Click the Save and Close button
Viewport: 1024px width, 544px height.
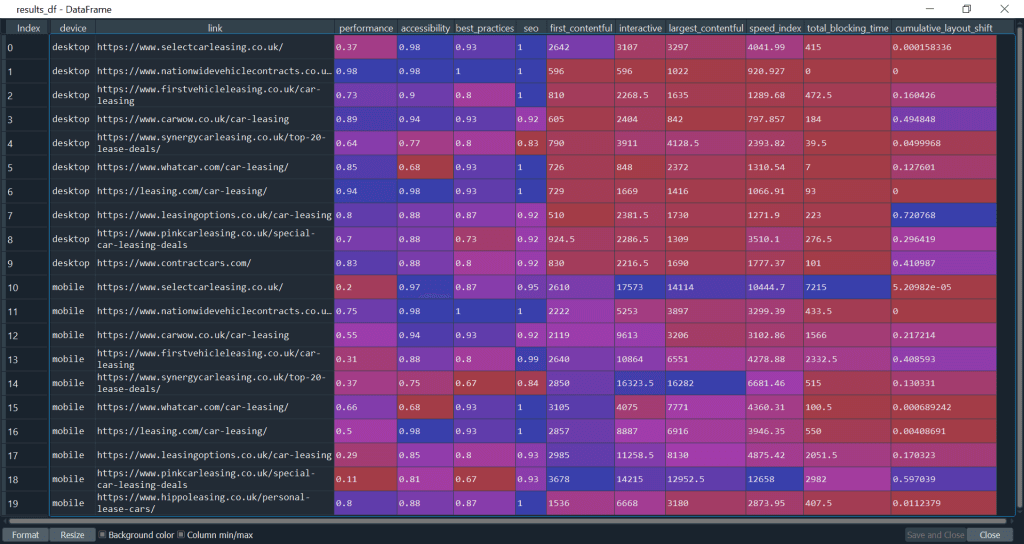[935, 535]
